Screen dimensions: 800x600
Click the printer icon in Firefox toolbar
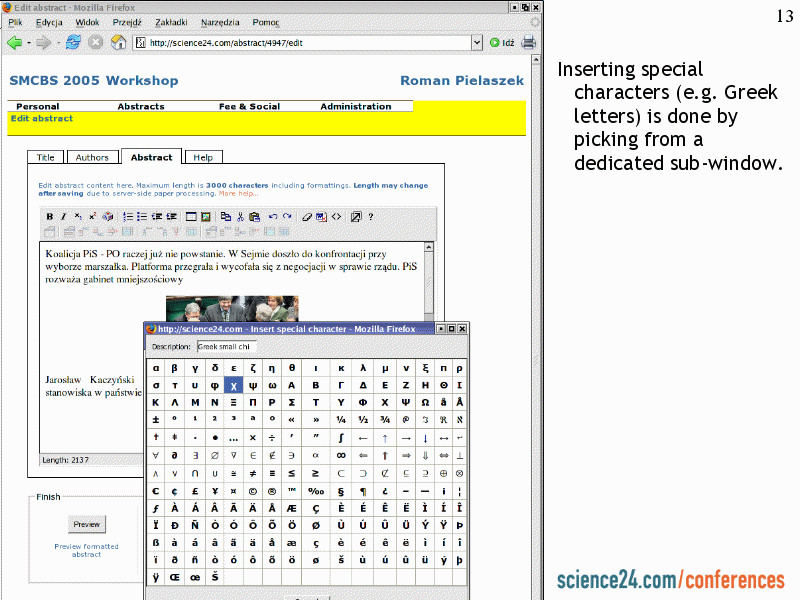(529, 42)
